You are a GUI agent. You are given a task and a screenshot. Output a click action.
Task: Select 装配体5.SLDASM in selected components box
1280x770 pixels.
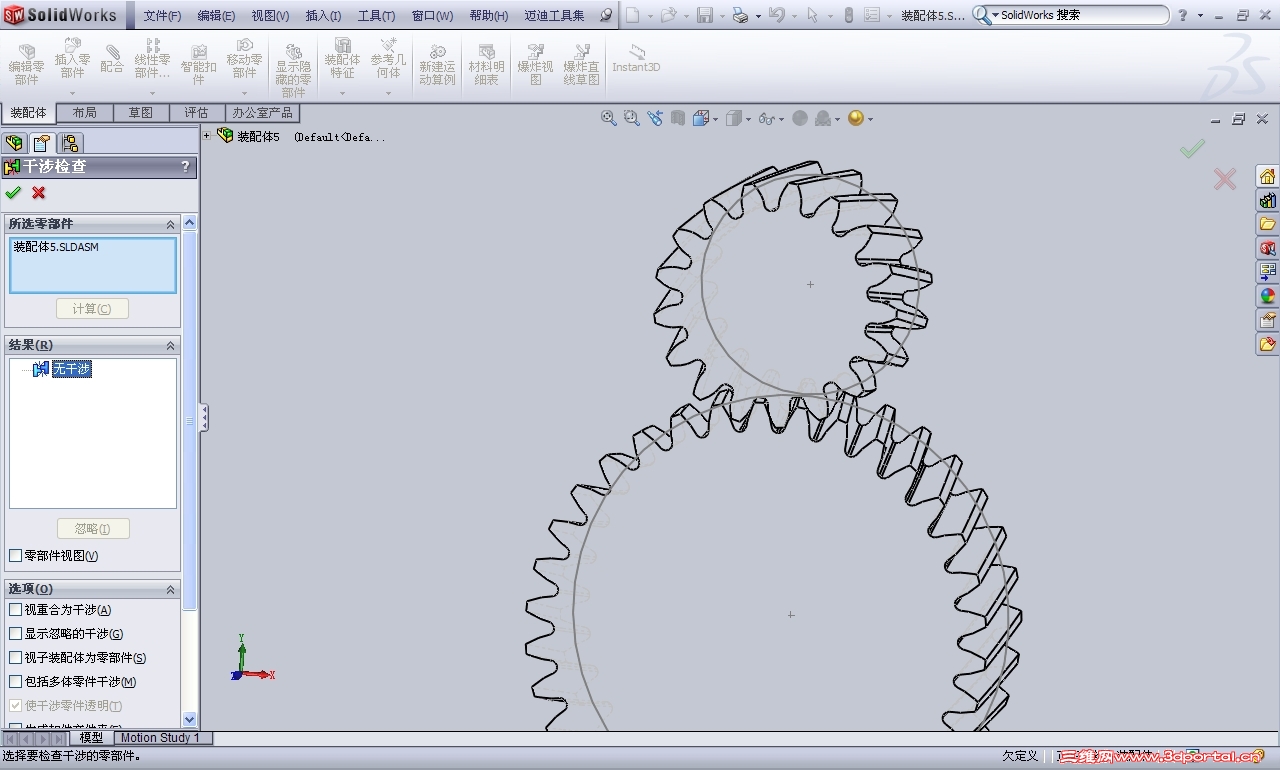[x=56, y=247]
